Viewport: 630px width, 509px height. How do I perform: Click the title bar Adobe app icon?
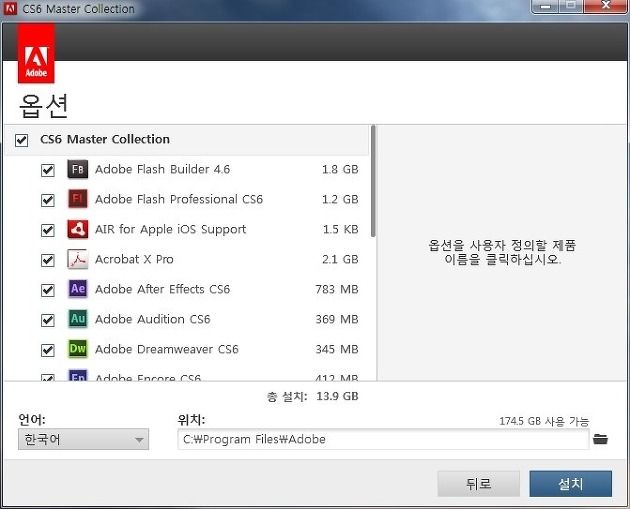tap(10, 8)
